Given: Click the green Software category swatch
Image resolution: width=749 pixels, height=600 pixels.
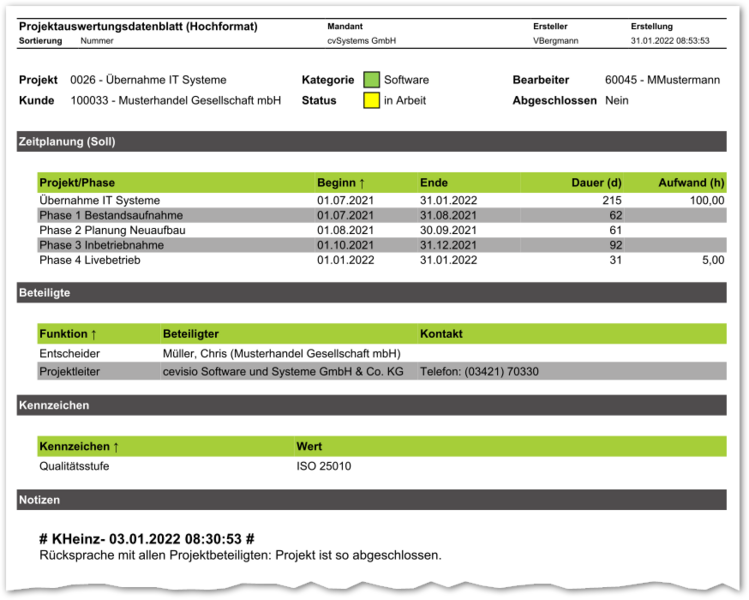Looking at the screenshot, I should pos(371,80).
